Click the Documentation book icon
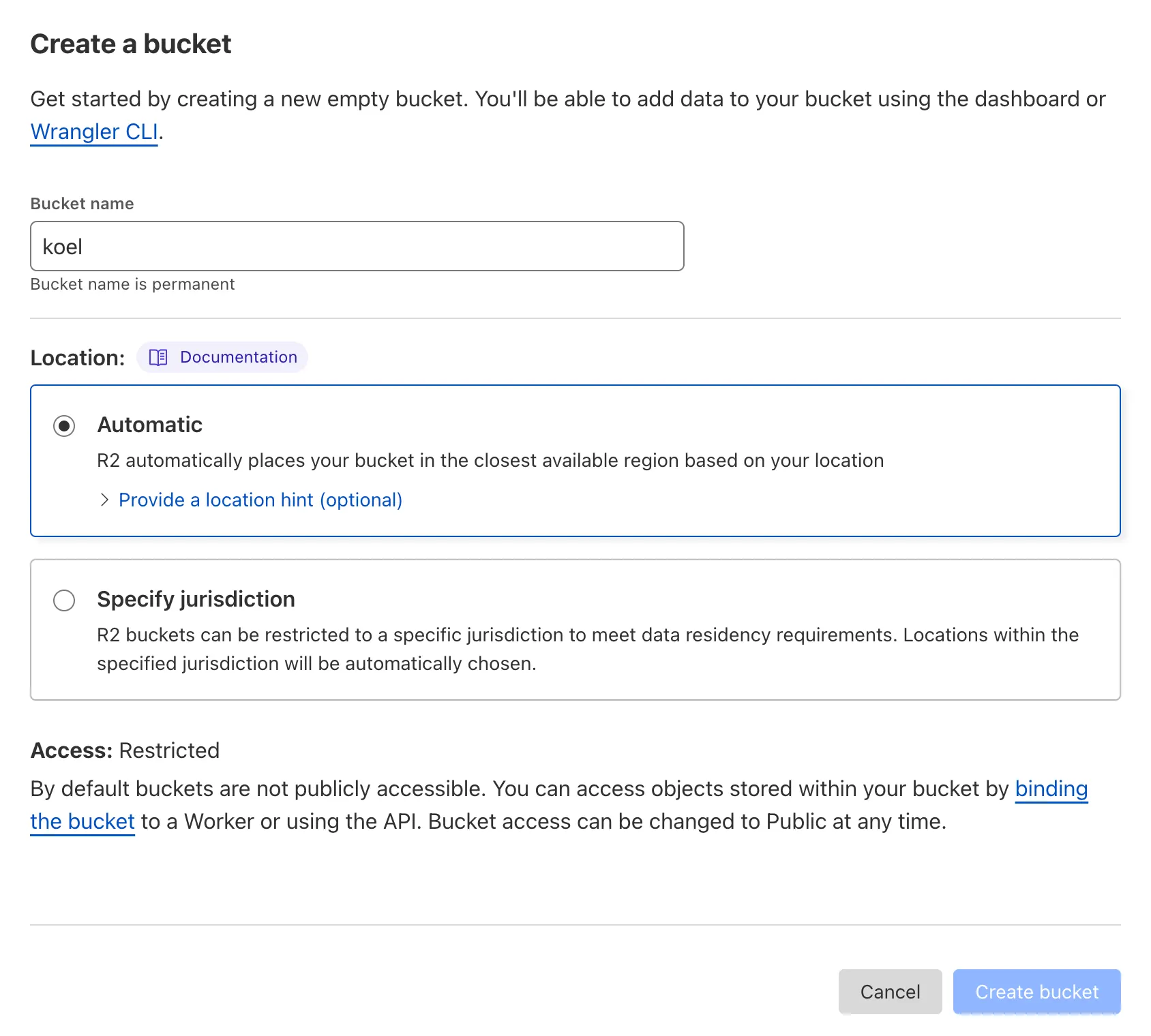The image size is (1151, 1036). [x=158, y=357]
